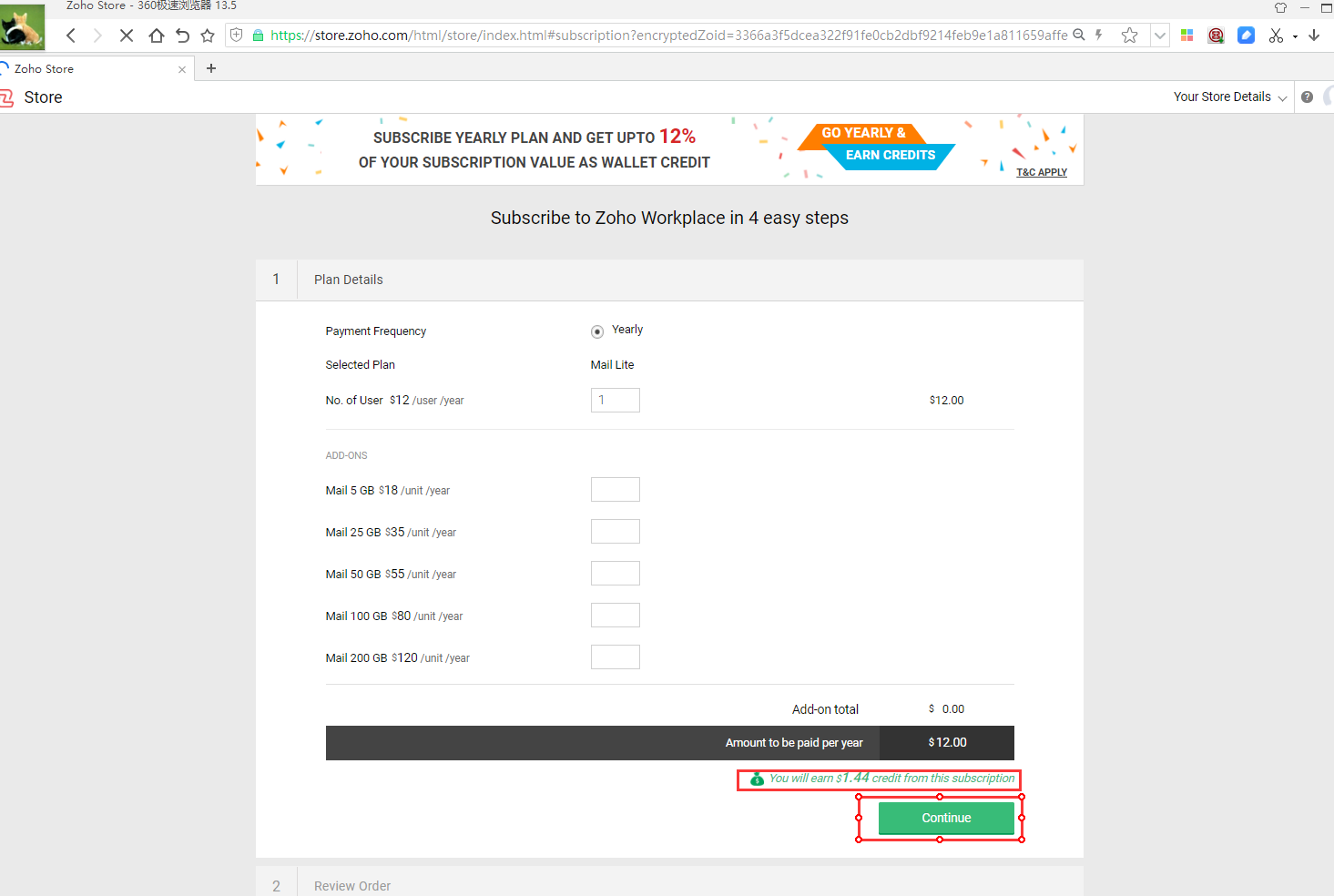Minimize the browser window
The width and height of the screenshot is (1334, 896).
(1305, 7)
